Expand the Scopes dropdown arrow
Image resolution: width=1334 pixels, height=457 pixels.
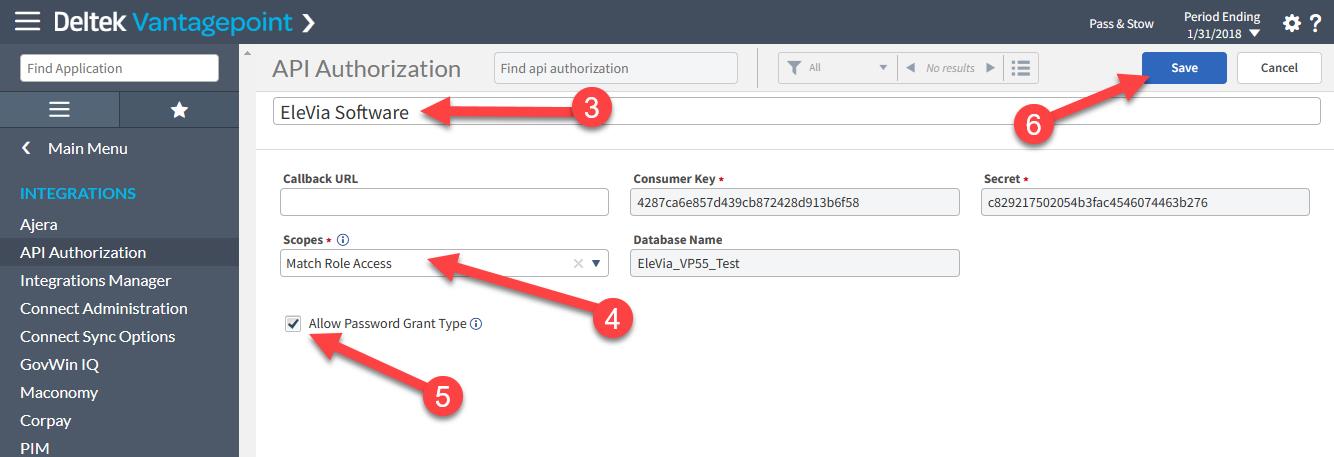[x=596, y=264]
